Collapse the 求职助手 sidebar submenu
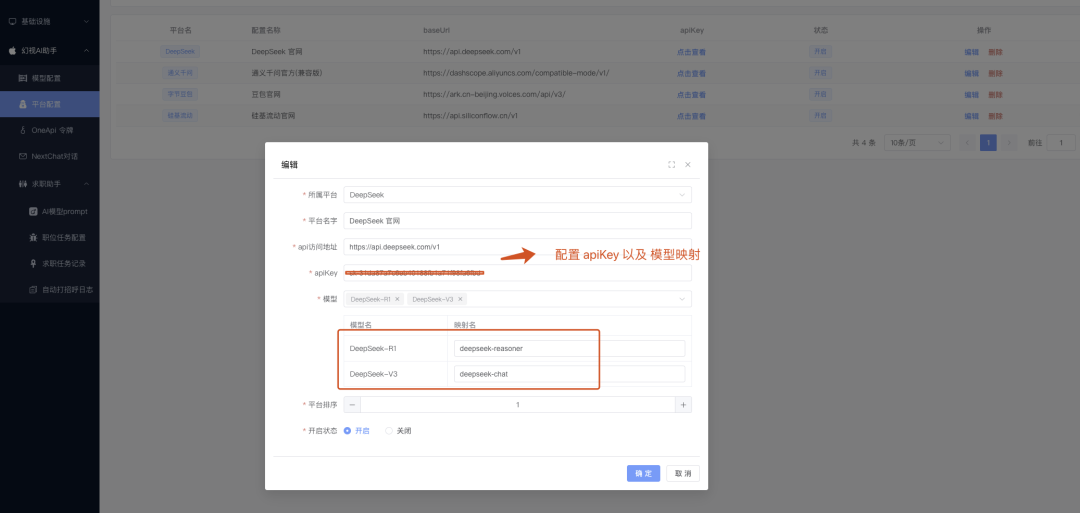 [x=86, y=184]
